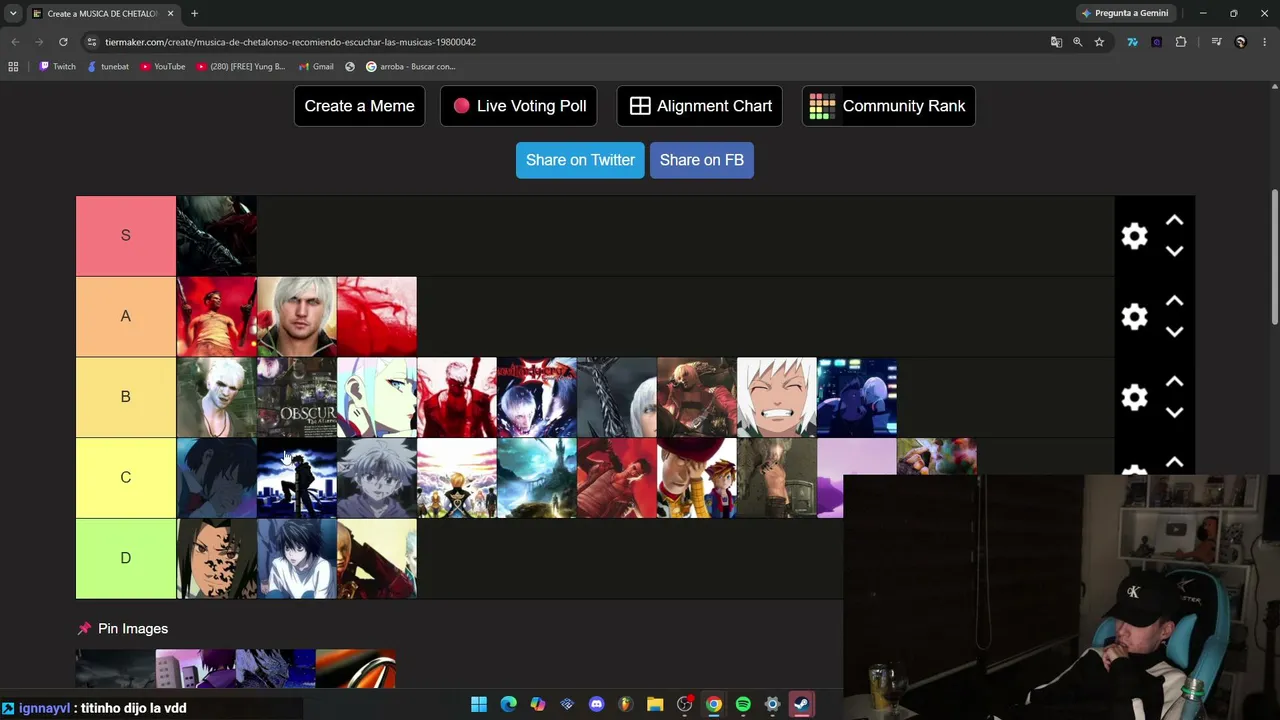Open FL Studio from the taskbar
The width and height of the screenshot is (1280, 720).
coord(626,704)
